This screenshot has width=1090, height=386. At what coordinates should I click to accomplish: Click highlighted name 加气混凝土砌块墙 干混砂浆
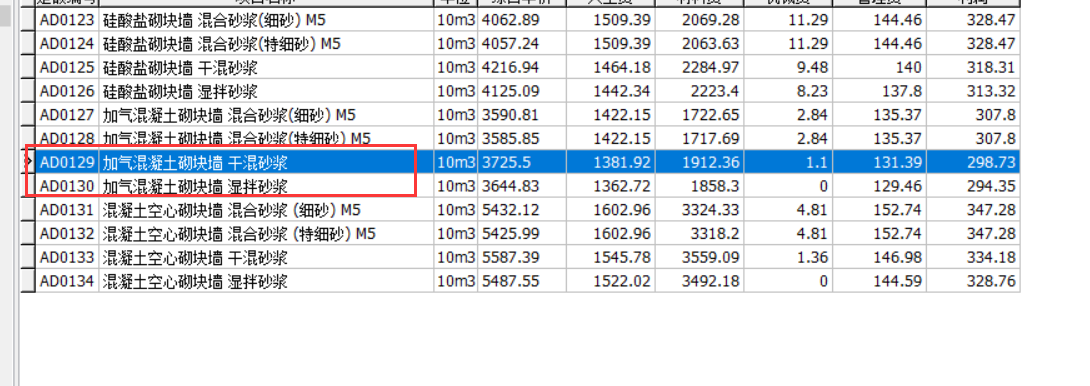(x=195, y=163)
